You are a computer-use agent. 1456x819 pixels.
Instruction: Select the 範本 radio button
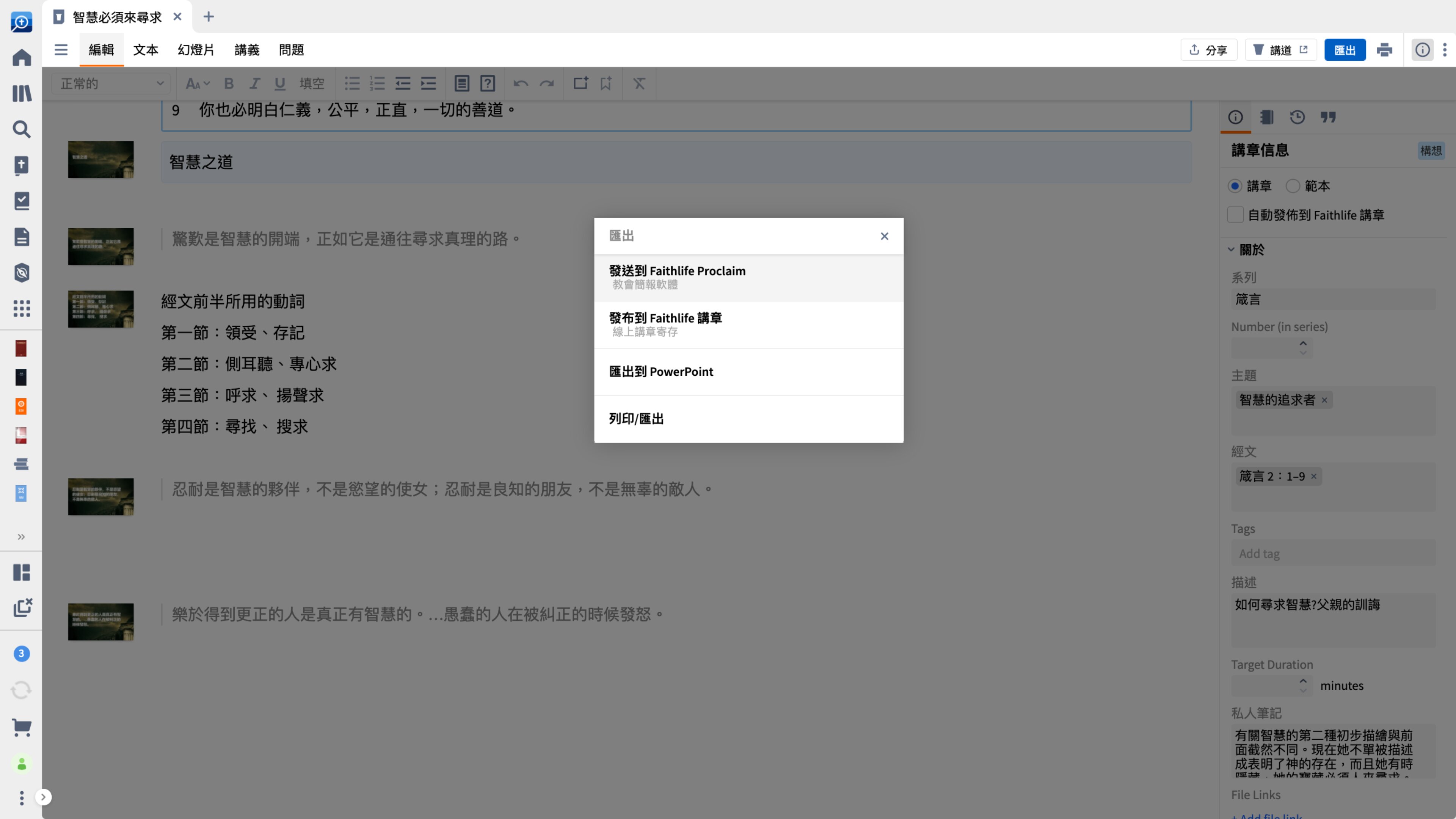click(x=1293, y=186)
